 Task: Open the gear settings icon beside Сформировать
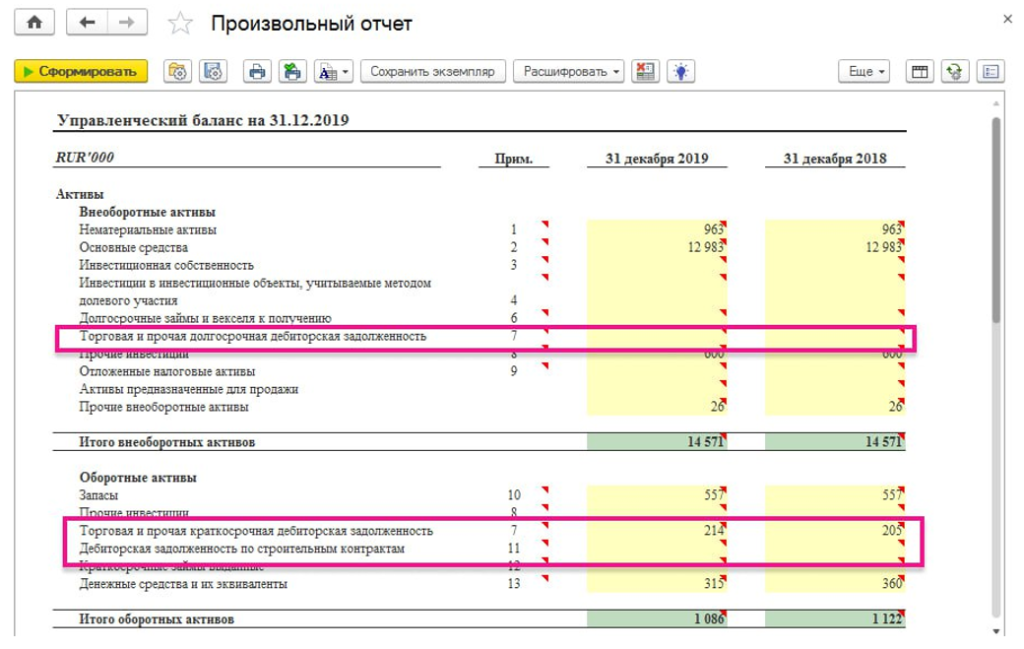pyautogui.click(x=178, y=72)
